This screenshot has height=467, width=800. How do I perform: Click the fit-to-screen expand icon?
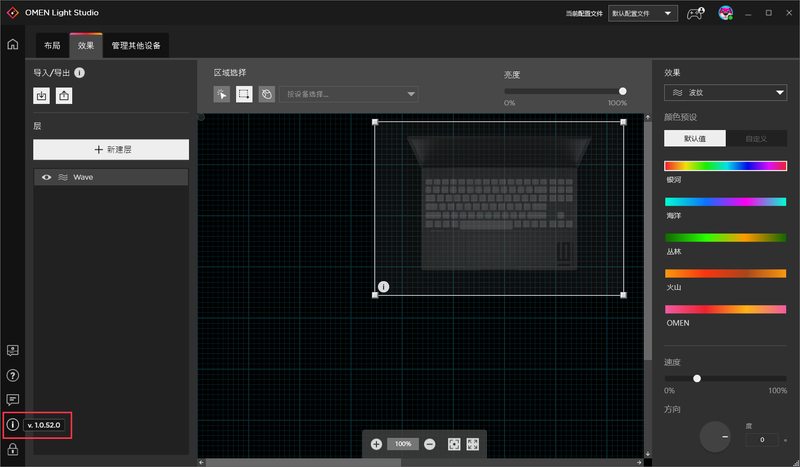pyautogui.click(x=473, y=444)
